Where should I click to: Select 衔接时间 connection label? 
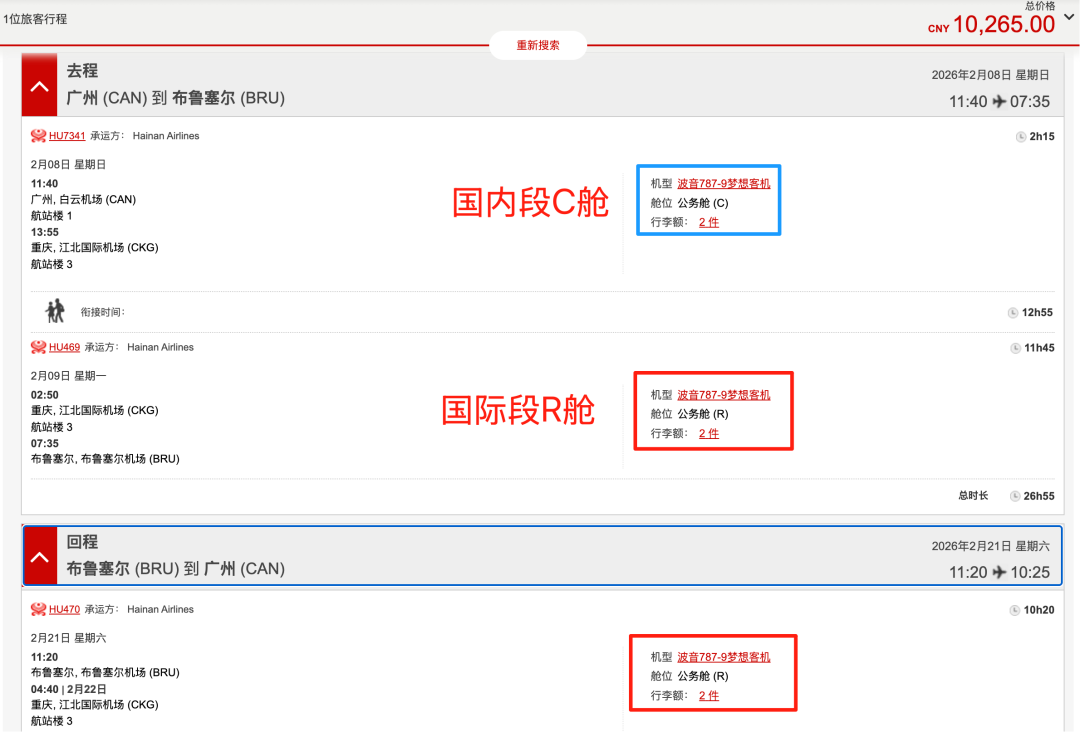(x=103, y=312)
